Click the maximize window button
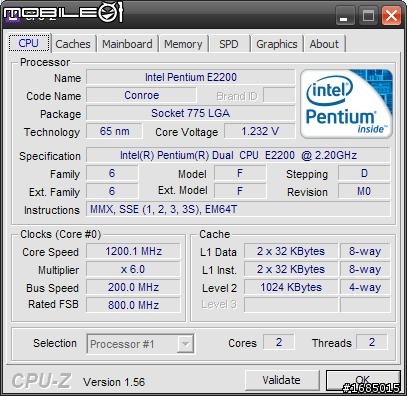This screenshot has height=396, width=407. click(x=368, y=16)
